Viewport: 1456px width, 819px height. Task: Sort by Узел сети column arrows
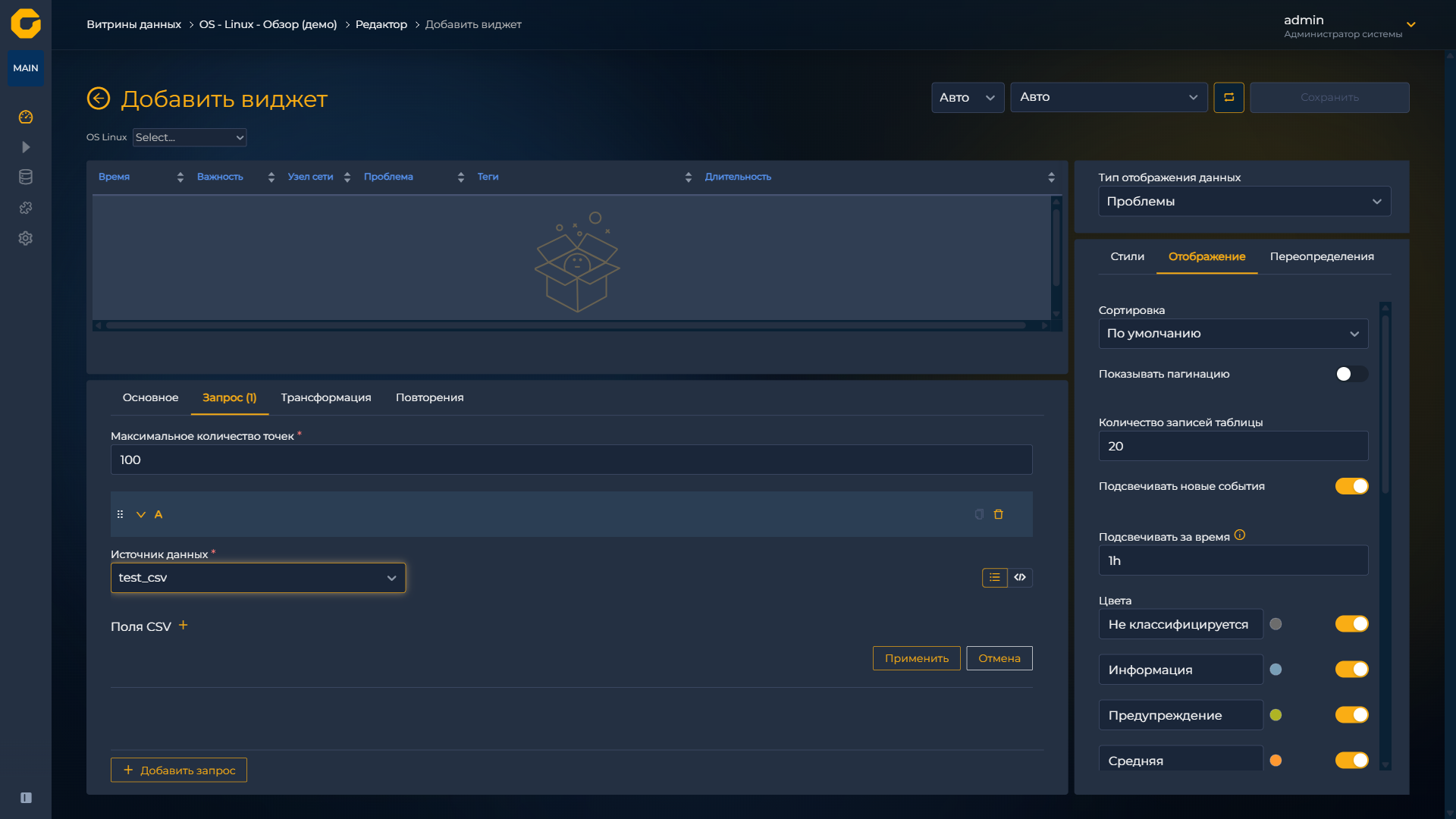coord(347,177)
